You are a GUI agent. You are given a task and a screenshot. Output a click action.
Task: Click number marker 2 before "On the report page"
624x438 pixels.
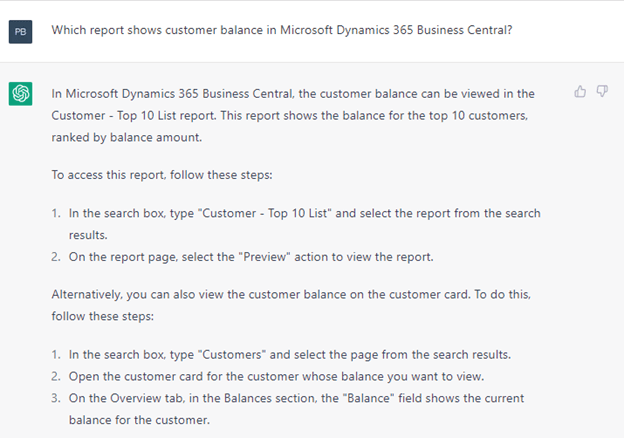(56, 257)
